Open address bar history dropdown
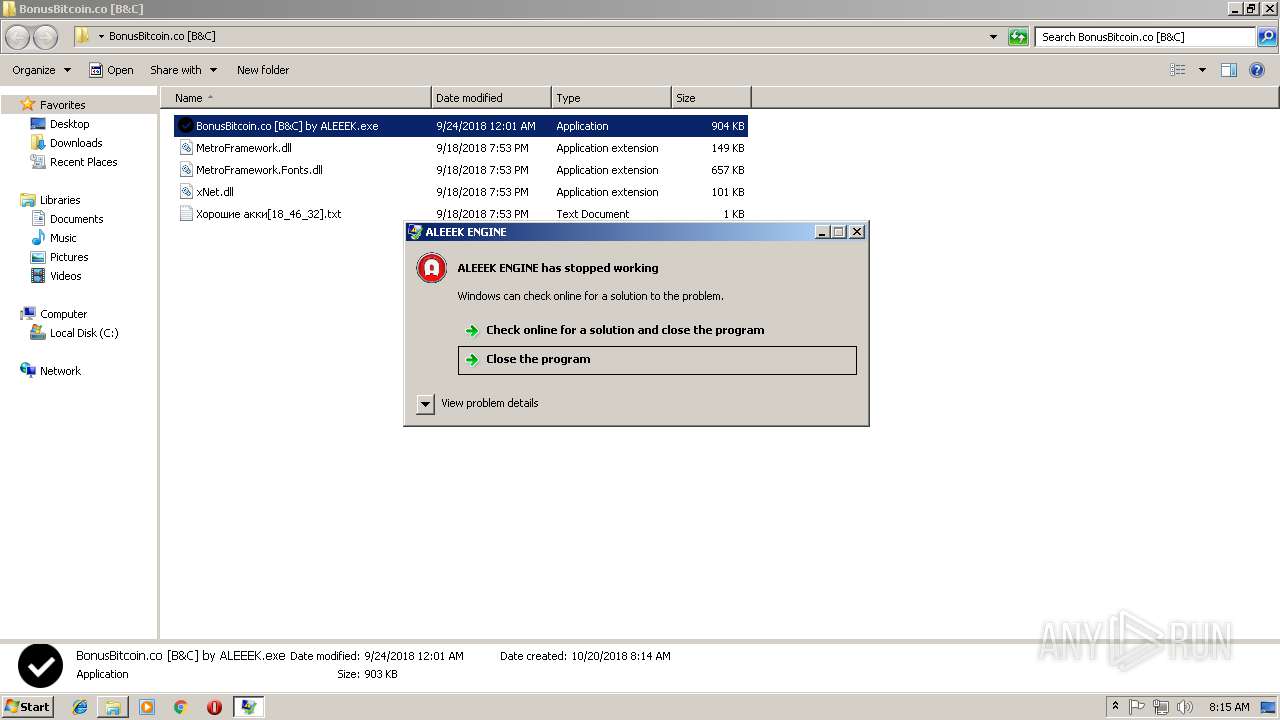The width and height of the screenshot is (1280, 720). [x=993, y=37]
